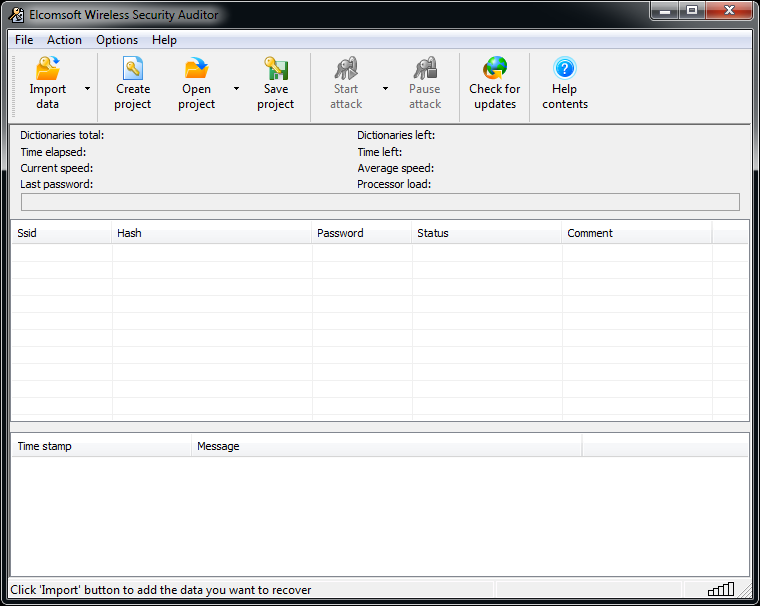Click the Status column header
Viewport: 760px width, 606px height.
[x=486, y=233]
